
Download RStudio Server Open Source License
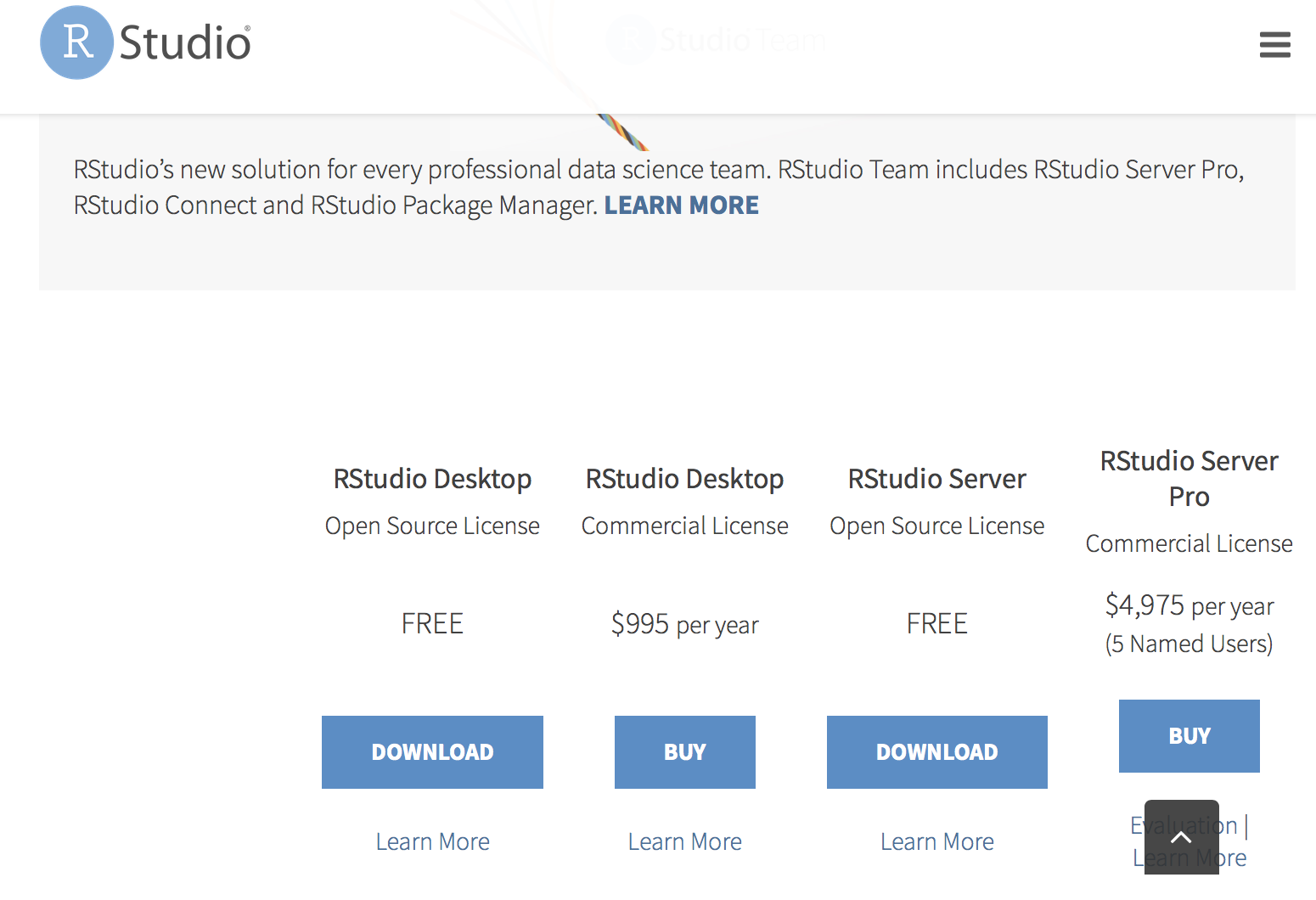pos(936,752)
